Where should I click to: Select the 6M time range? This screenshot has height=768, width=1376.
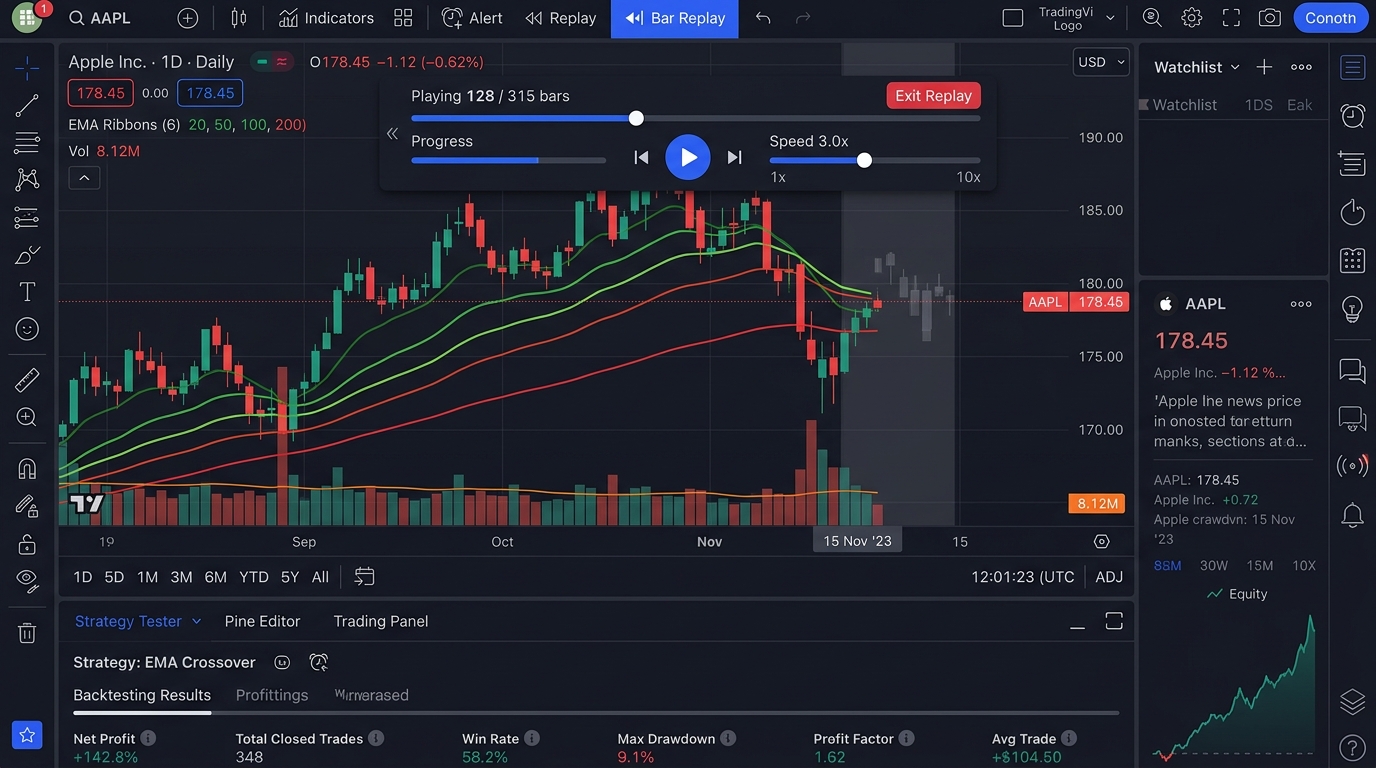tap(215, 577)
